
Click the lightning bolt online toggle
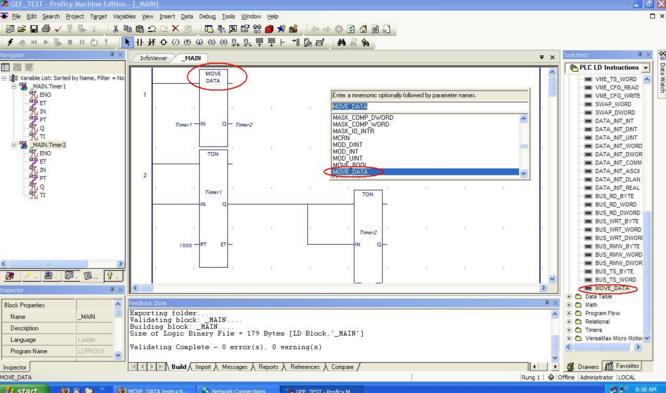click(10, 42)
